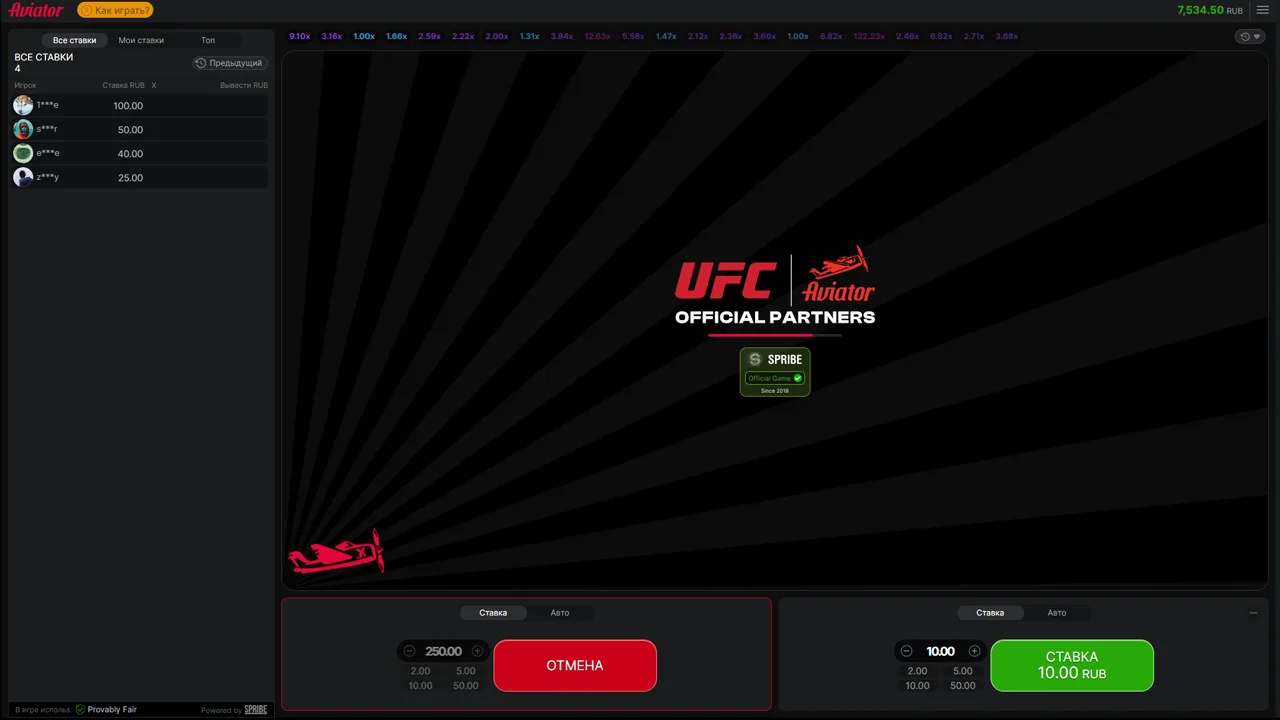This screenshot has width=1280, height=720.
Task: Decrease the 250.00 bet with minus icon
Action: pyautogui.click(x=409, y=651)
